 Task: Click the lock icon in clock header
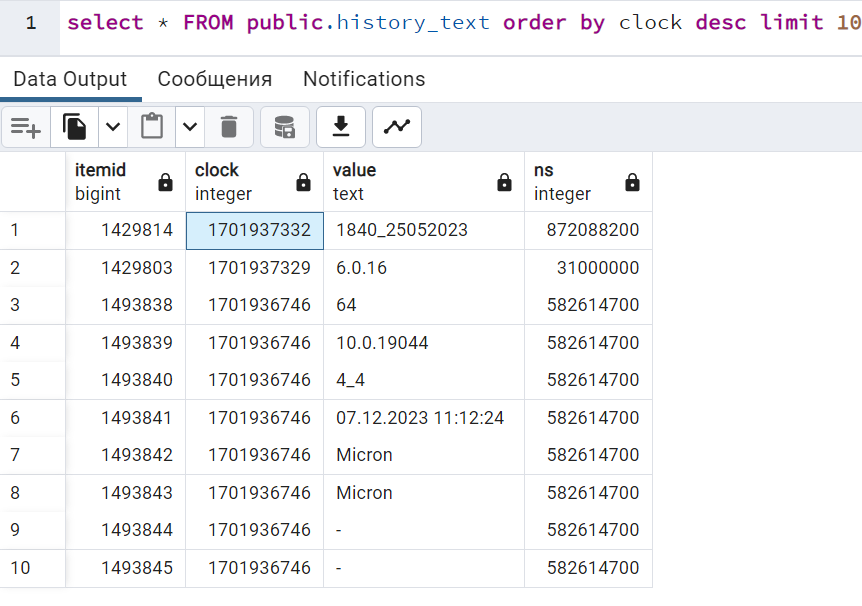303,182
